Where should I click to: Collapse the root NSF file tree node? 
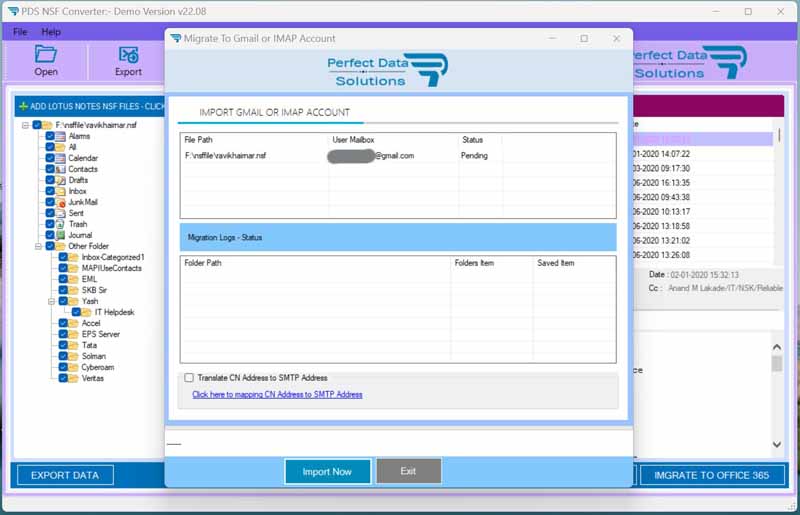click(25, 125)
